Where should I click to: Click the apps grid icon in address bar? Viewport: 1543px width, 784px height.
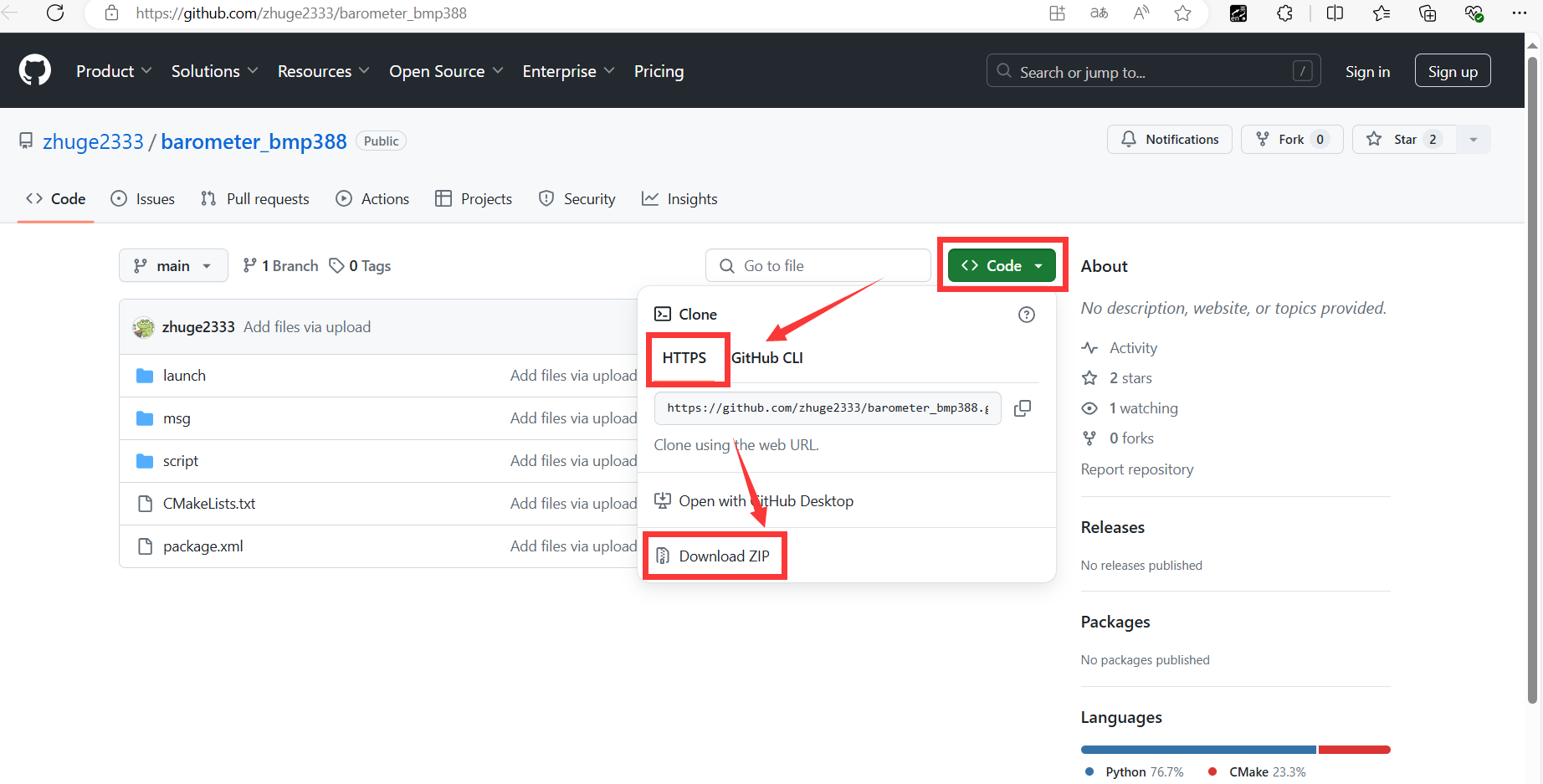(x=1057, y=13)
